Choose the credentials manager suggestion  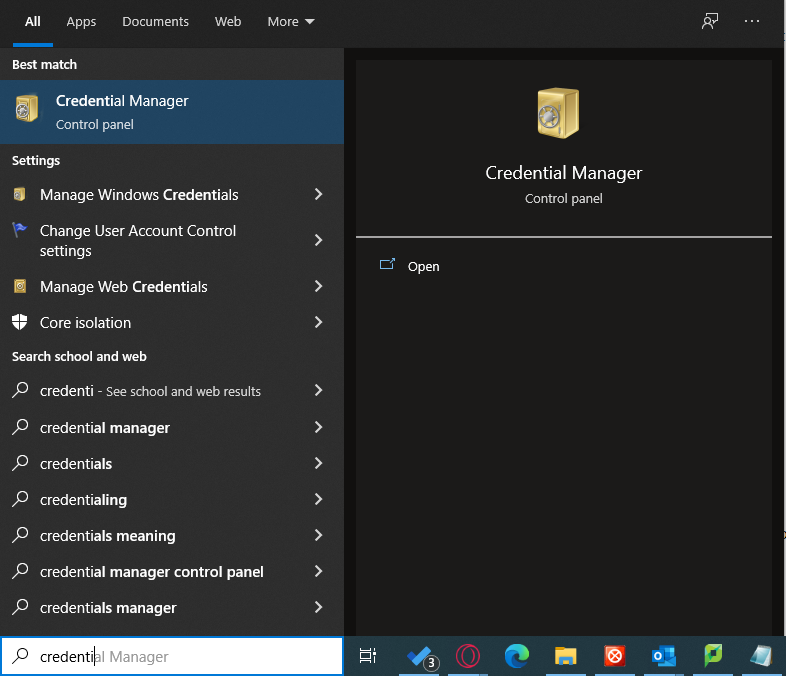click(x=172, y=608)
